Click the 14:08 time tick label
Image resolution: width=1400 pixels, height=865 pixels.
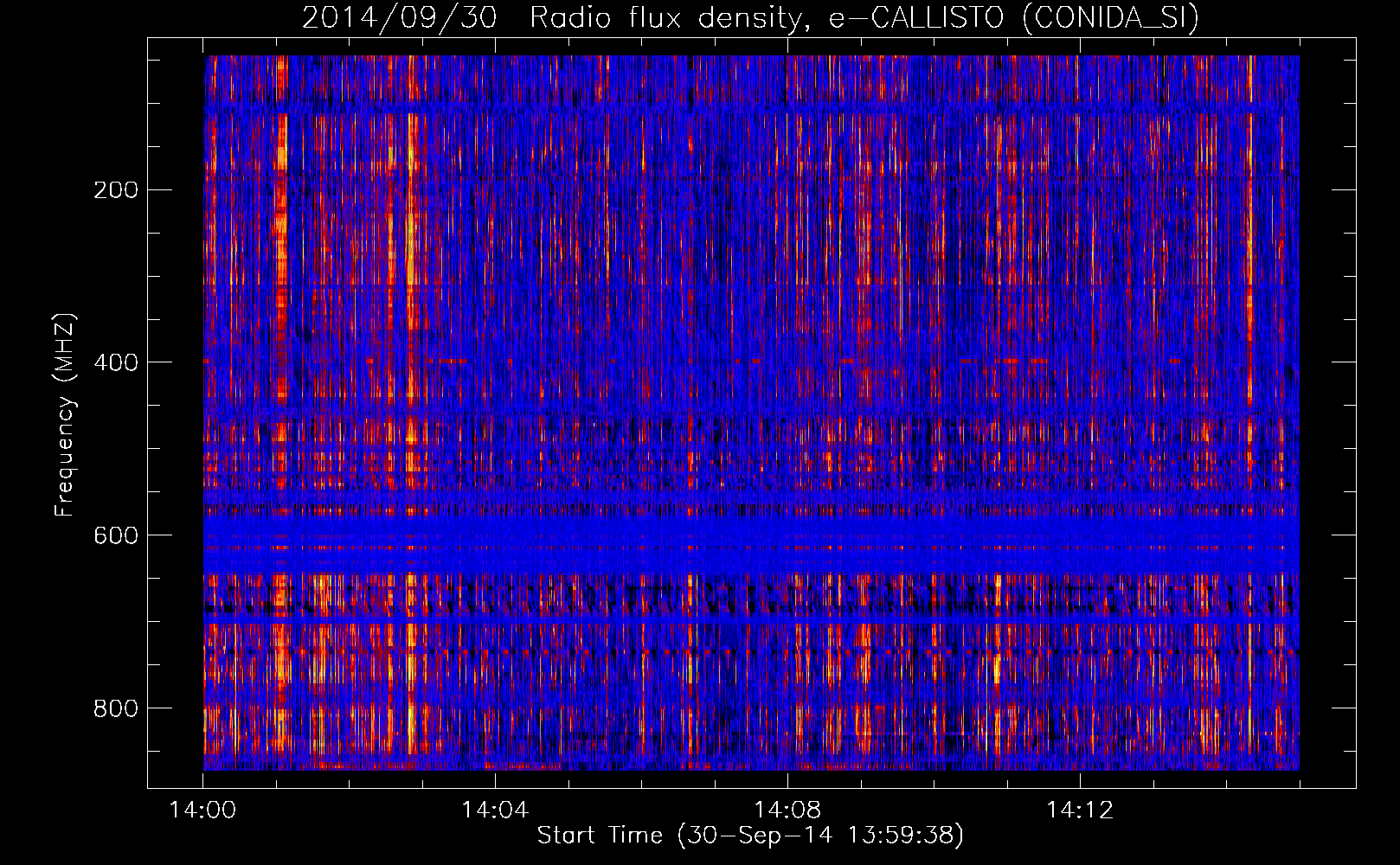click(x=787, y=811)
